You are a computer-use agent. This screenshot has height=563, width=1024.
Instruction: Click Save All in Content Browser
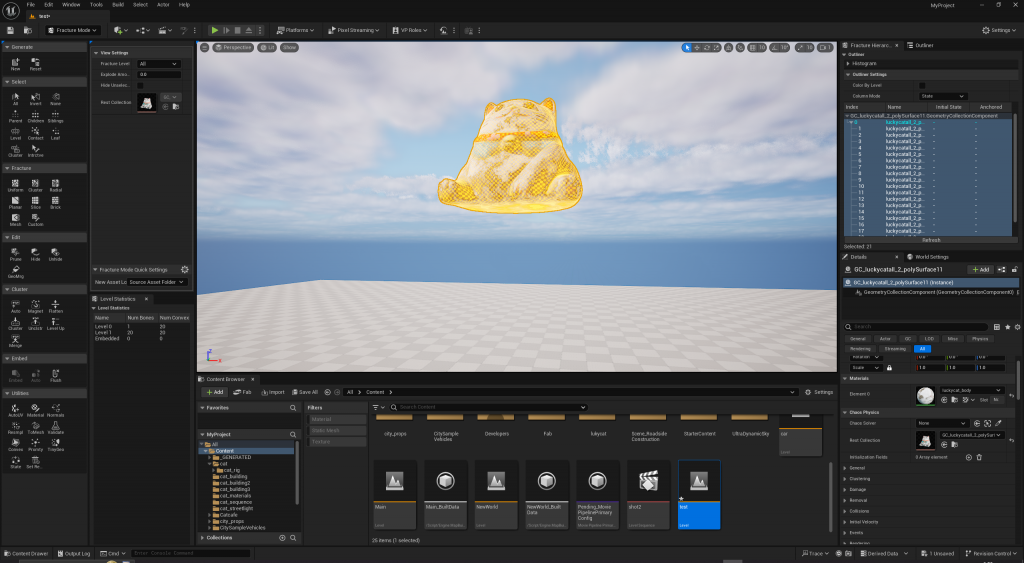(304, 392)
